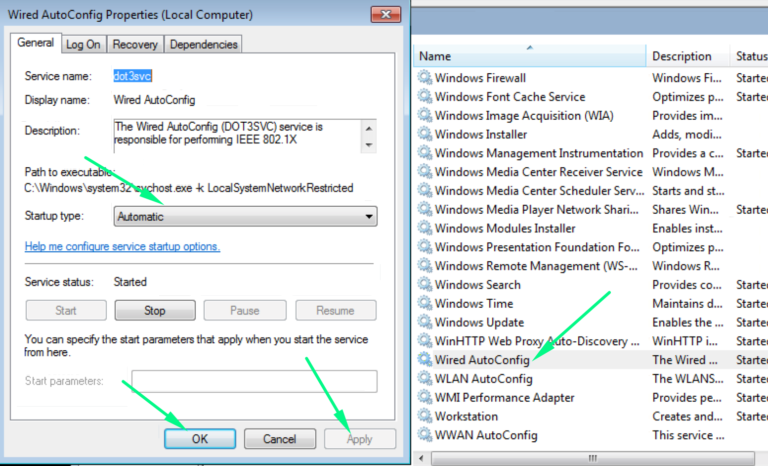Click the WLAN AutoConfig gear icon
The height and width of the screenshot is (466, 768).
[x=425, y=379]
